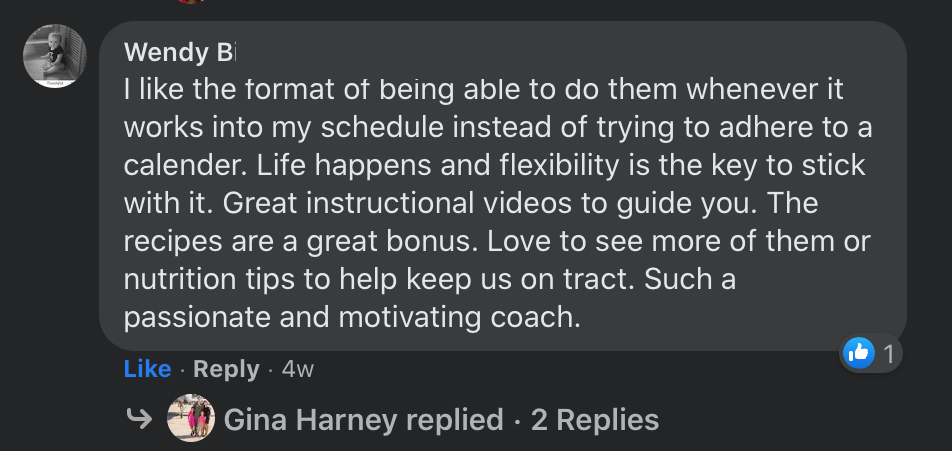
Task: Open Gina Harney's small avatar
Action: point(191,418)
